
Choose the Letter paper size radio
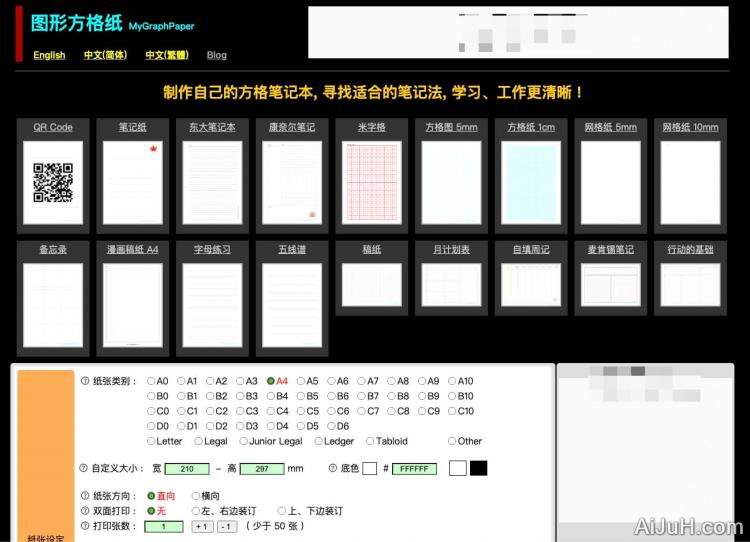[x=152, y=441]
